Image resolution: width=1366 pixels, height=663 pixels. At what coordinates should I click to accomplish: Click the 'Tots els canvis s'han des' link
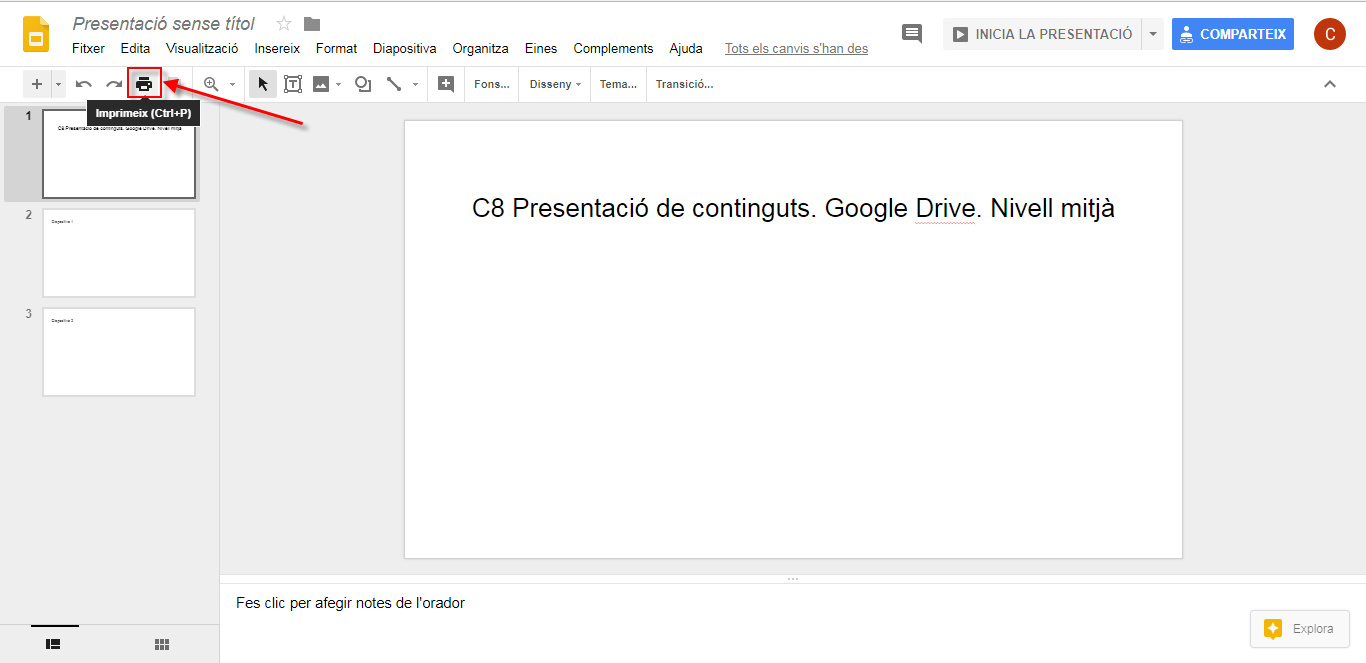[796, 48]
